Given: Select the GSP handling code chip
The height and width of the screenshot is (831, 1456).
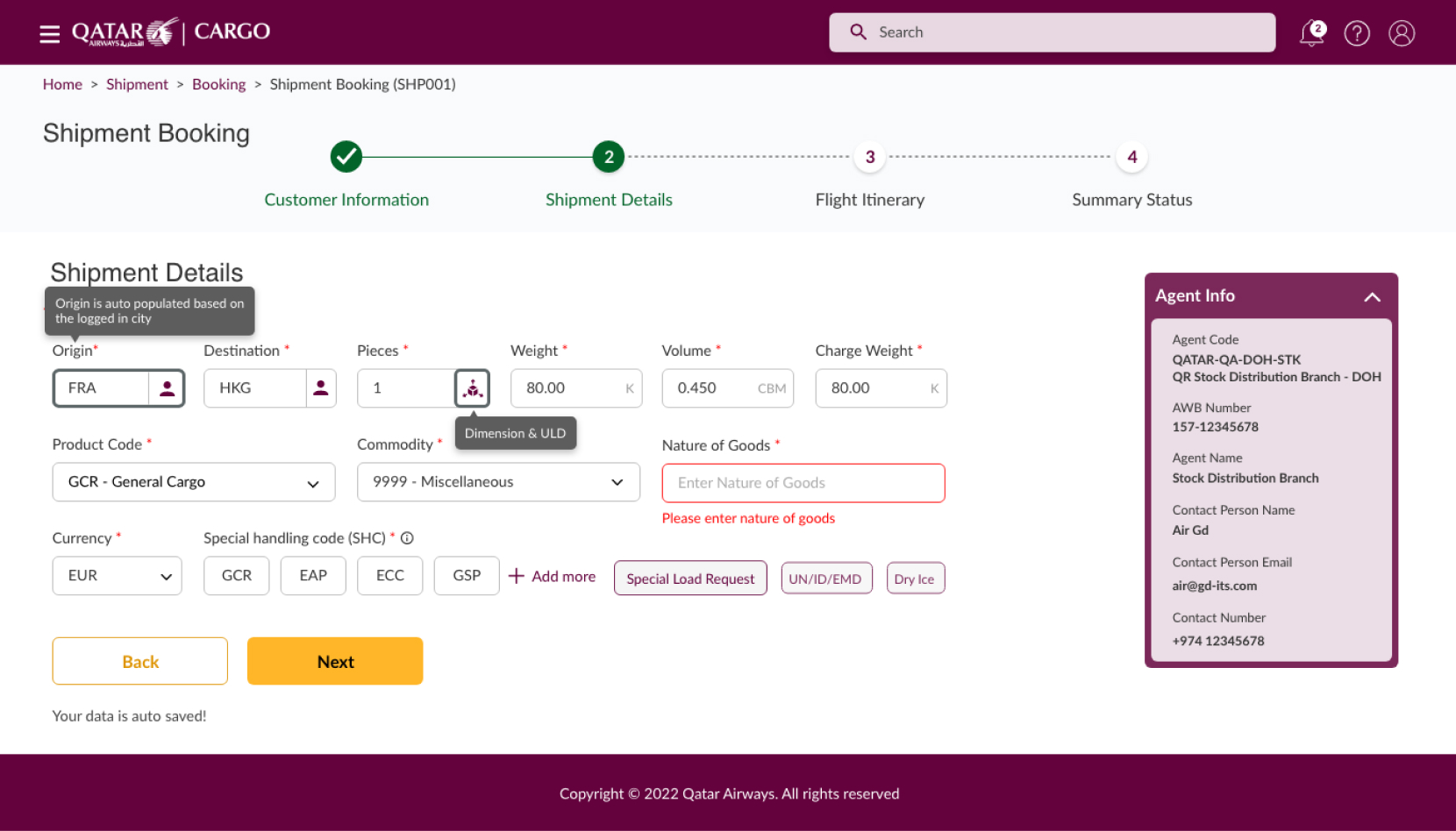Looking at the screenshot, I should point(467,576).
